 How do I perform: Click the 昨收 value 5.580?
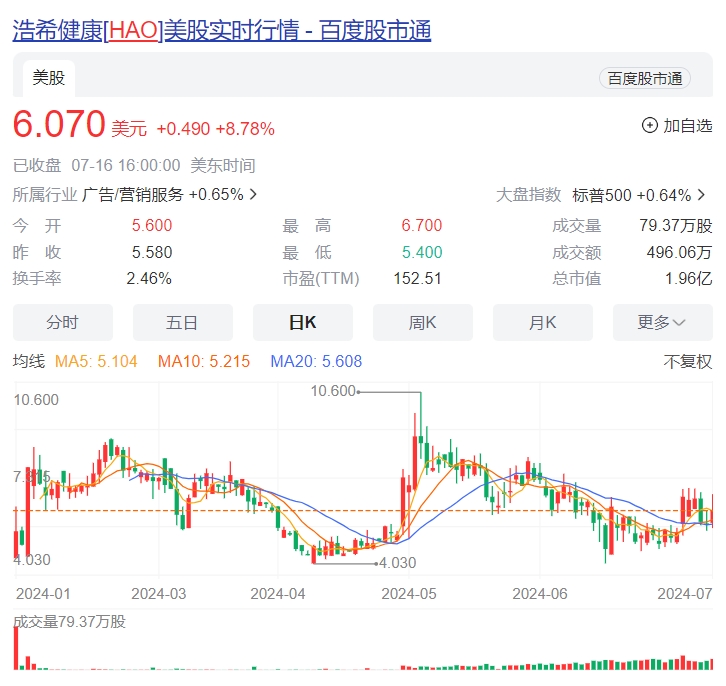click(x=152, y=252)
